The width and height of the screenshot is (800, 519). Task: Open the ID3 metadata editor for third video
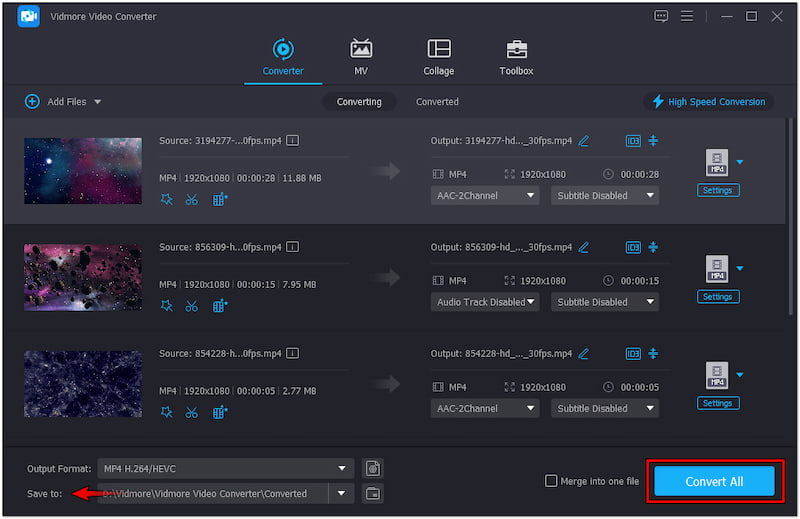632,353
